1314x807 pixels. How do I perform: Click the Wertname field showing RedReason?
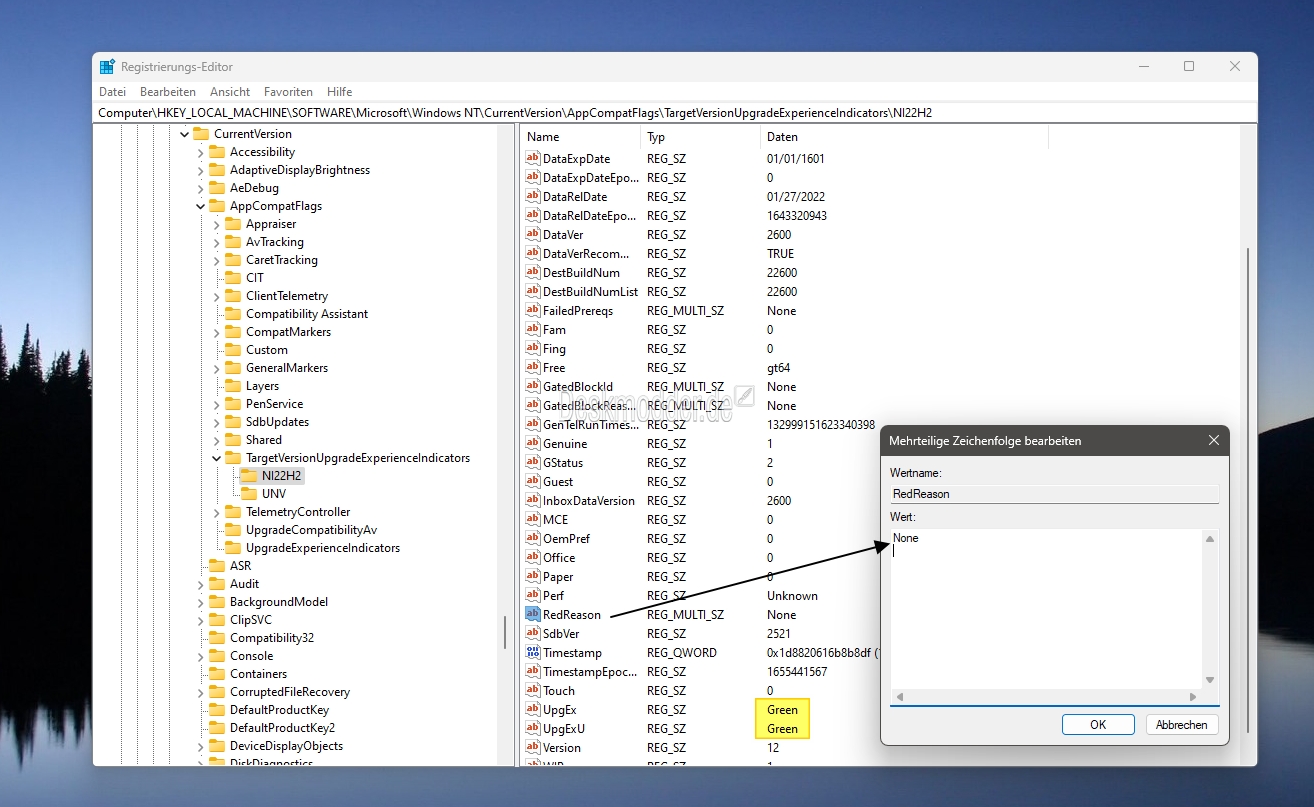[x=1054, y=494]
